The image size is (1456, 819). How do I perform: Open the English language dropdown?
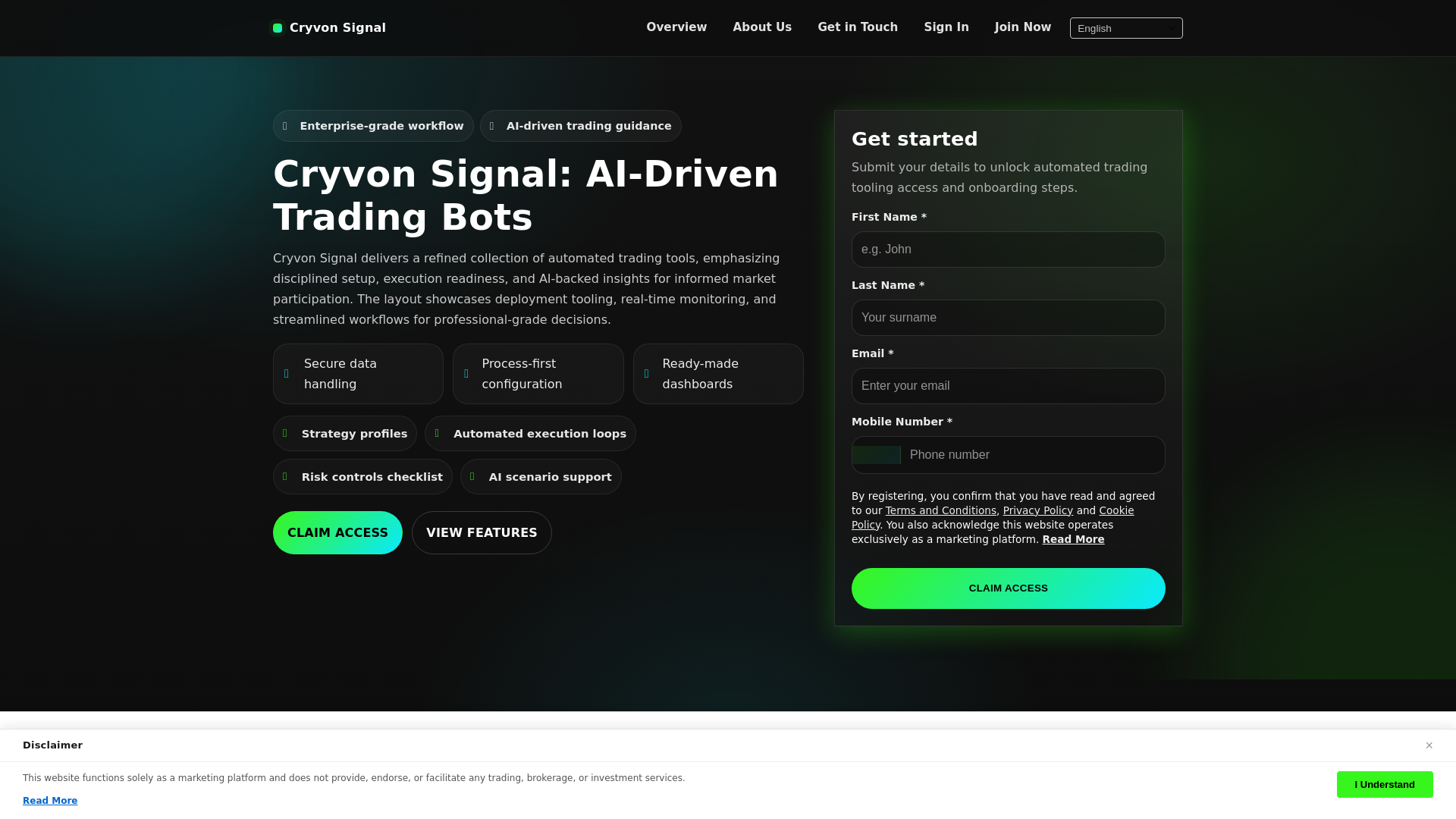1126,28
